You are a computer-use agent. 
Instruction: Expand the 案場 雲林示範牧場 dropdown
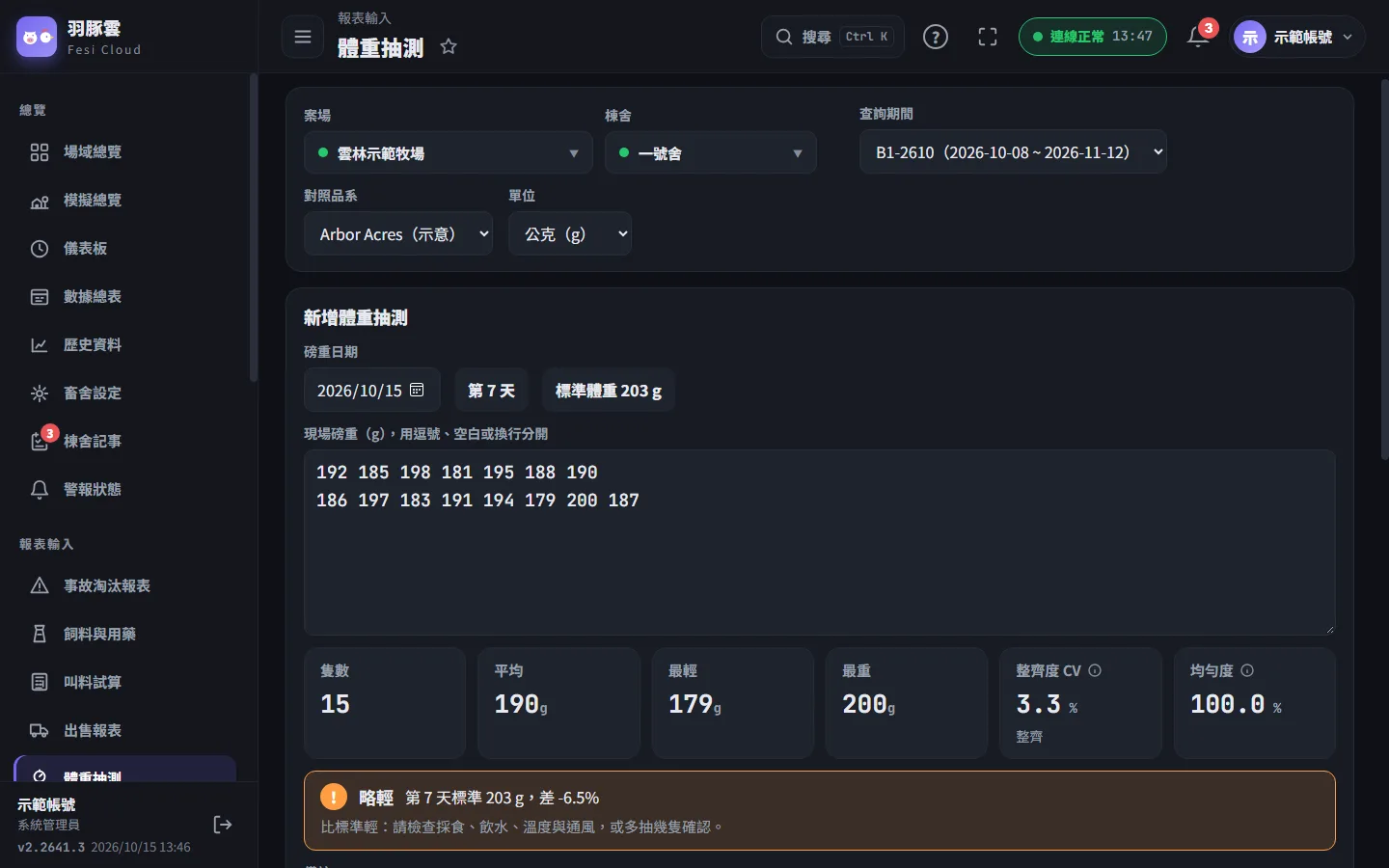pyautogui.click(x=449, y=152)
